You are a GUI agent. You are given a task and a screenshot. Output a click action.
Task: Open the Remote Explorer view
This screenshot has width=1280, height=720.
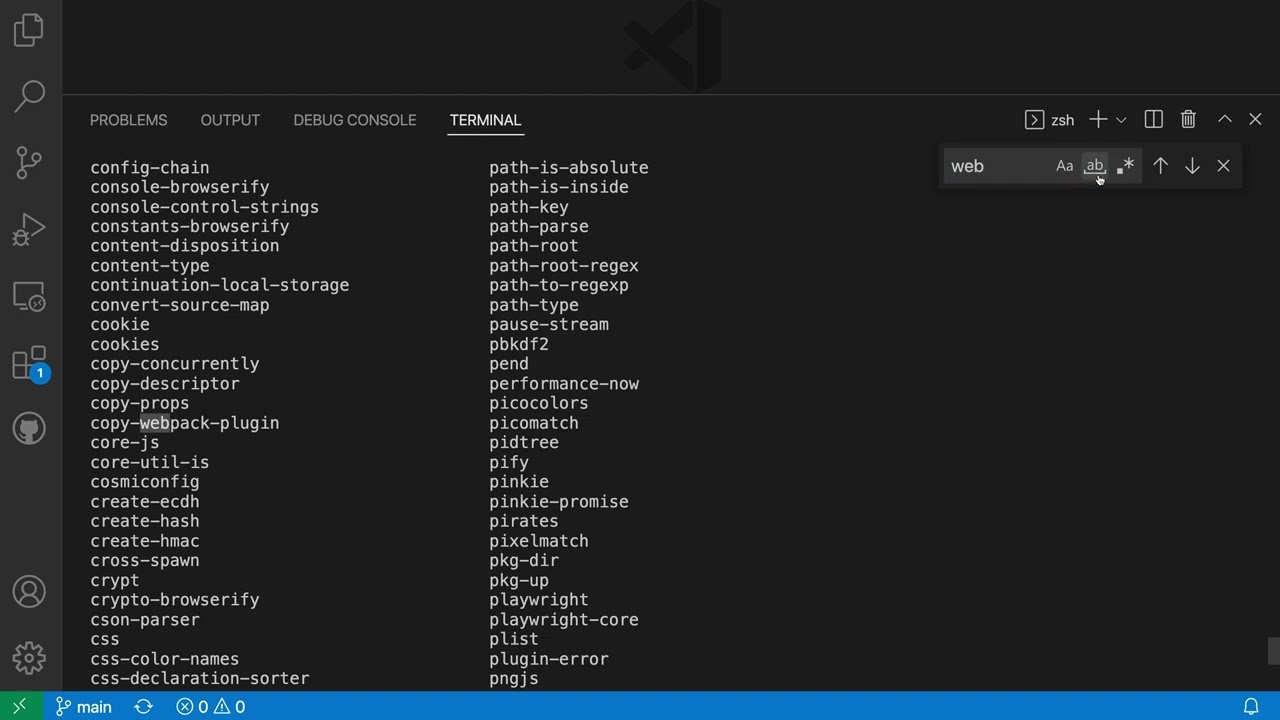pyautogui.click(x=29, y=296)
